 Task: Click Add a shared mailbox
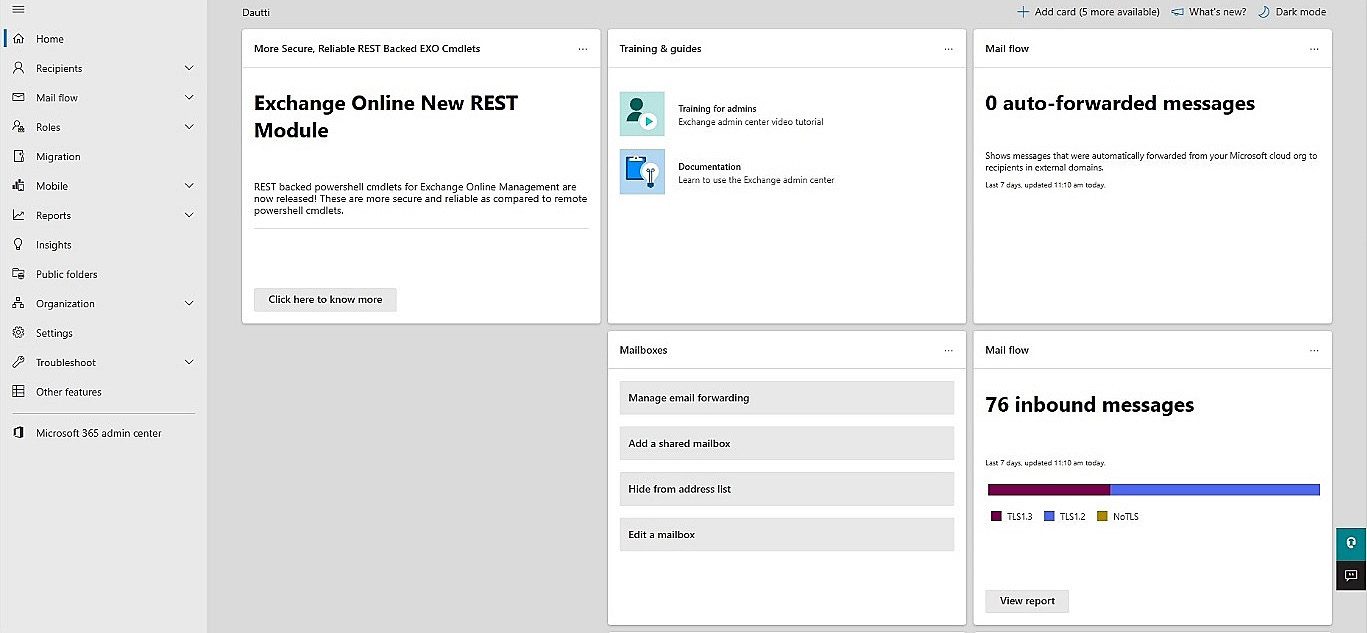pos(787,443)
